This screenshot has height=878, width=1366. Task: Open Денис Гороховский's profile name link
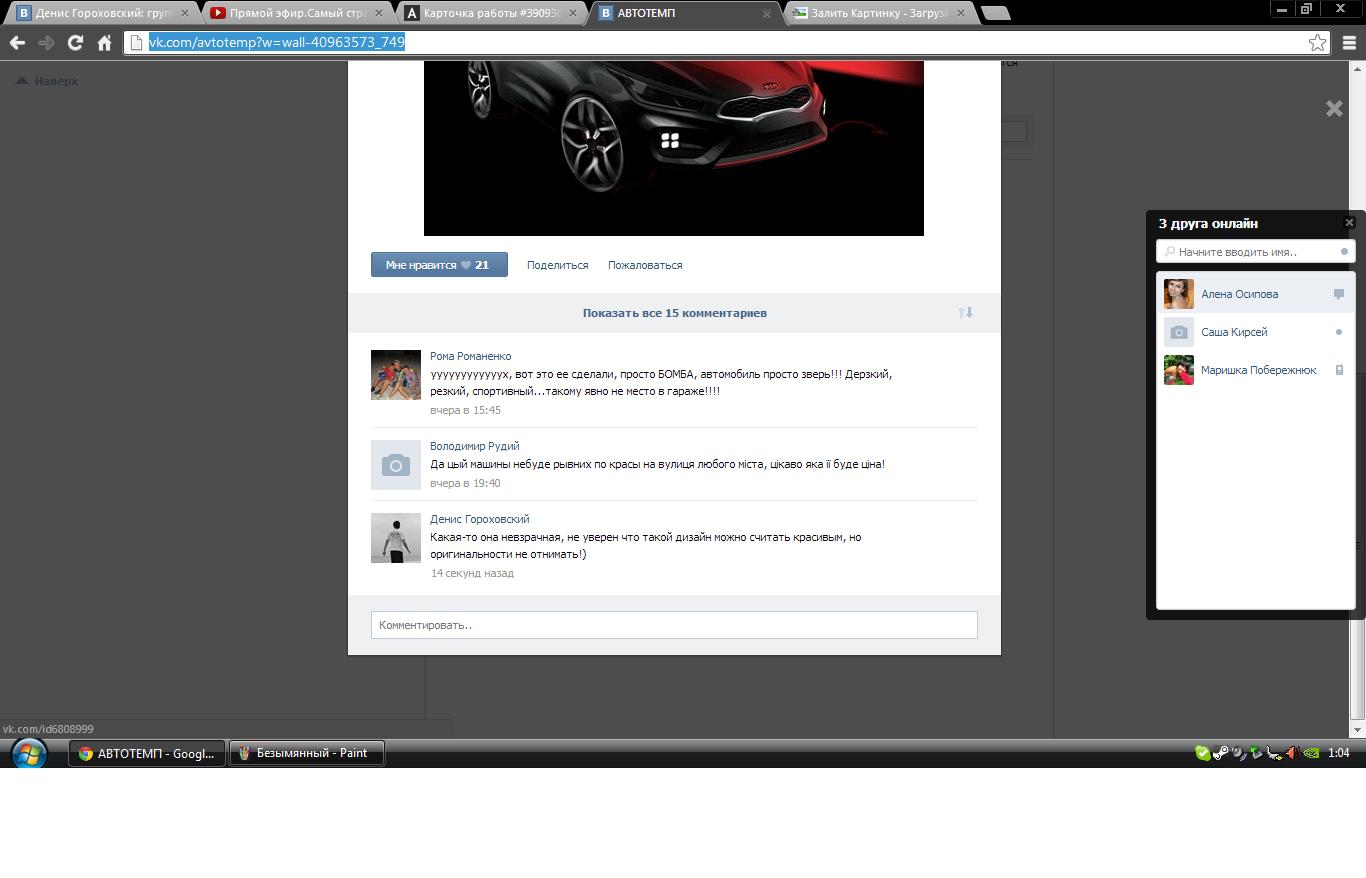(x=480, y=519)
